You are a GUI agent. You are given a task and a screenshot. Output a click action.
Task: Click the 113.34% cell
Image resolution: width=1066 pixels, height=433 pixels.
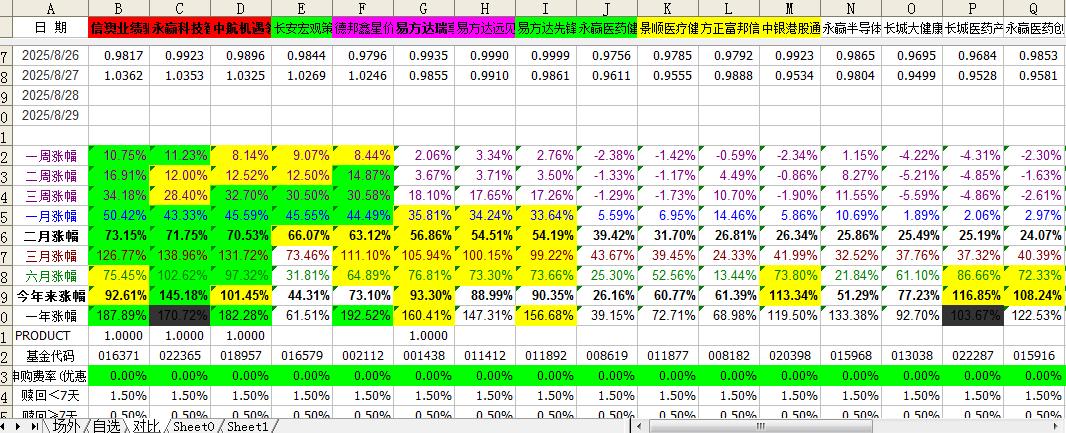pos(790,296)
